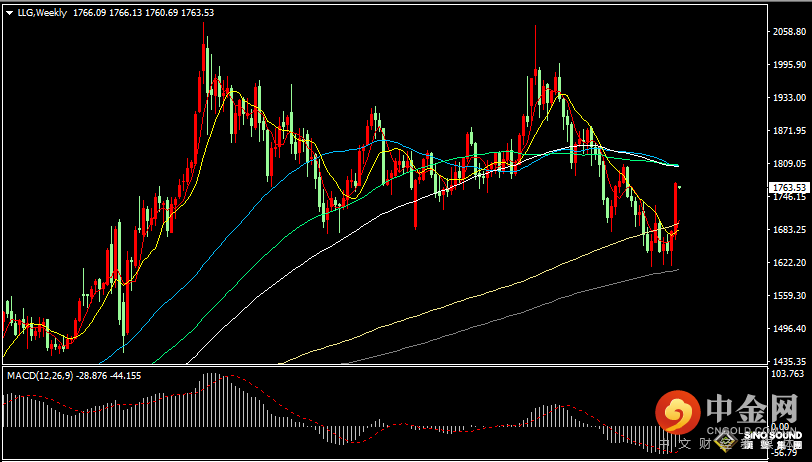Click the 103.763 MACD scale label
812x462 pixels.
[x=789, y=374]
